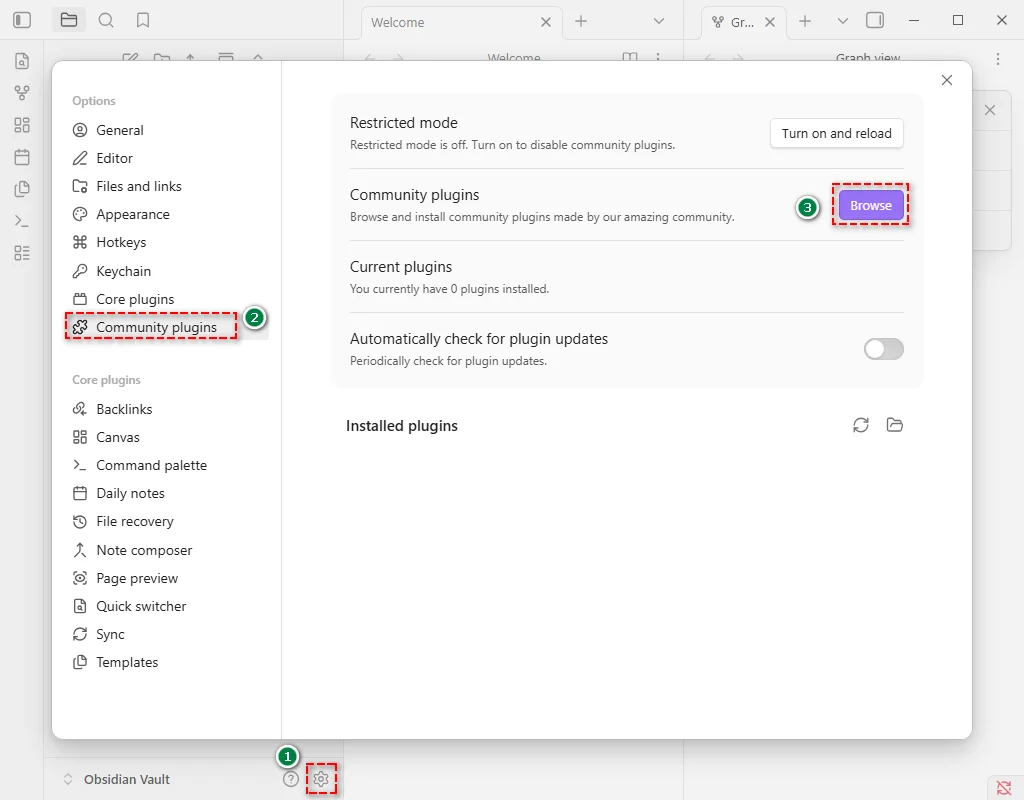
Task: Select Appearance in the settings options
Action: point(132,214)
